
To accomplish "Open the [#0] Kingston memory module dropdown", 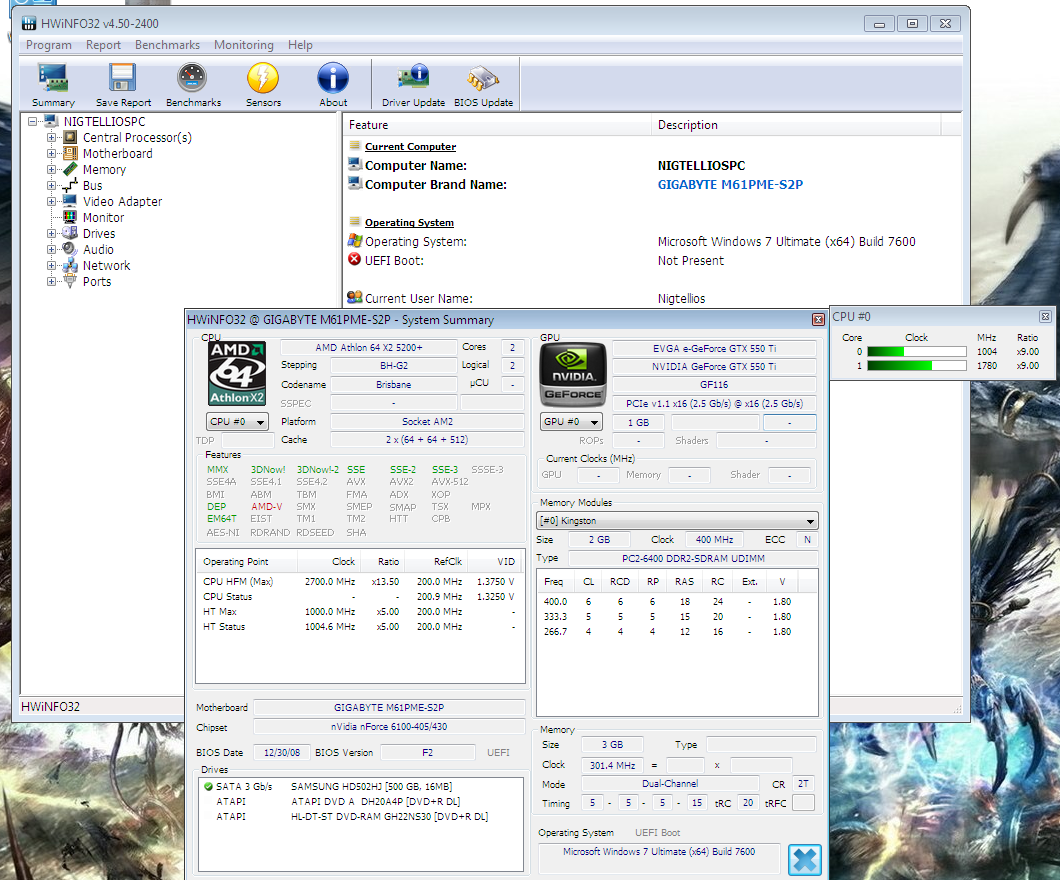I will 677,520.
